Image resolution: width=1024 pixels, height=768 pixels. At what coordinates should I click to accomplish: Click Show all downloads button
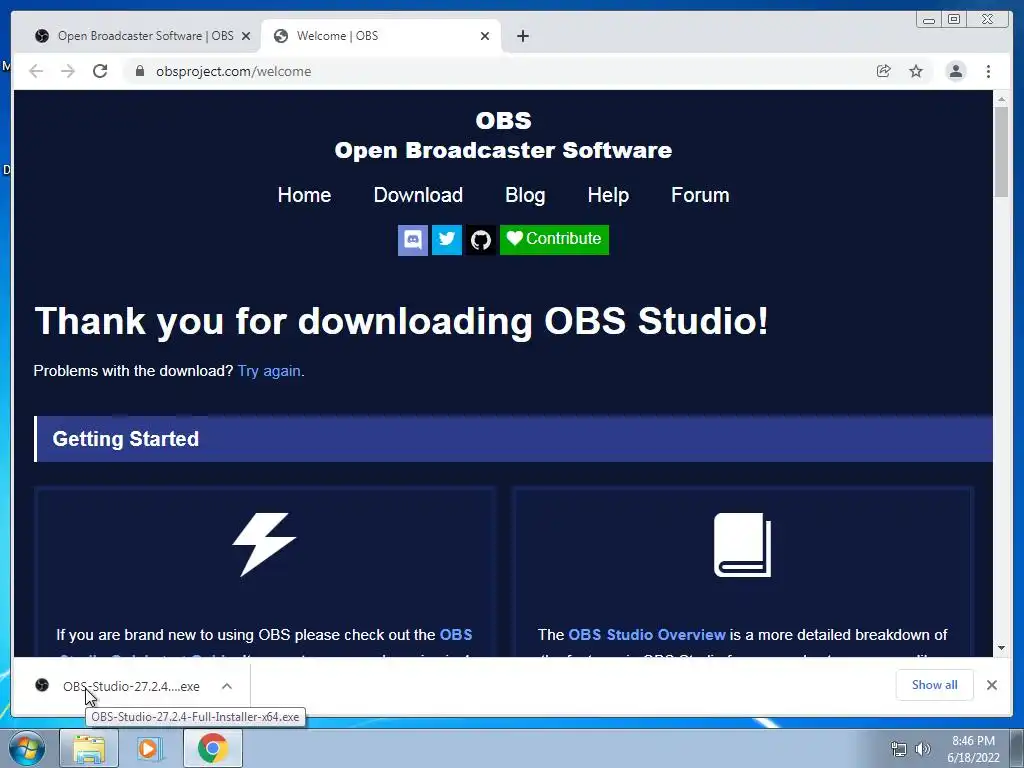[935, 685]
